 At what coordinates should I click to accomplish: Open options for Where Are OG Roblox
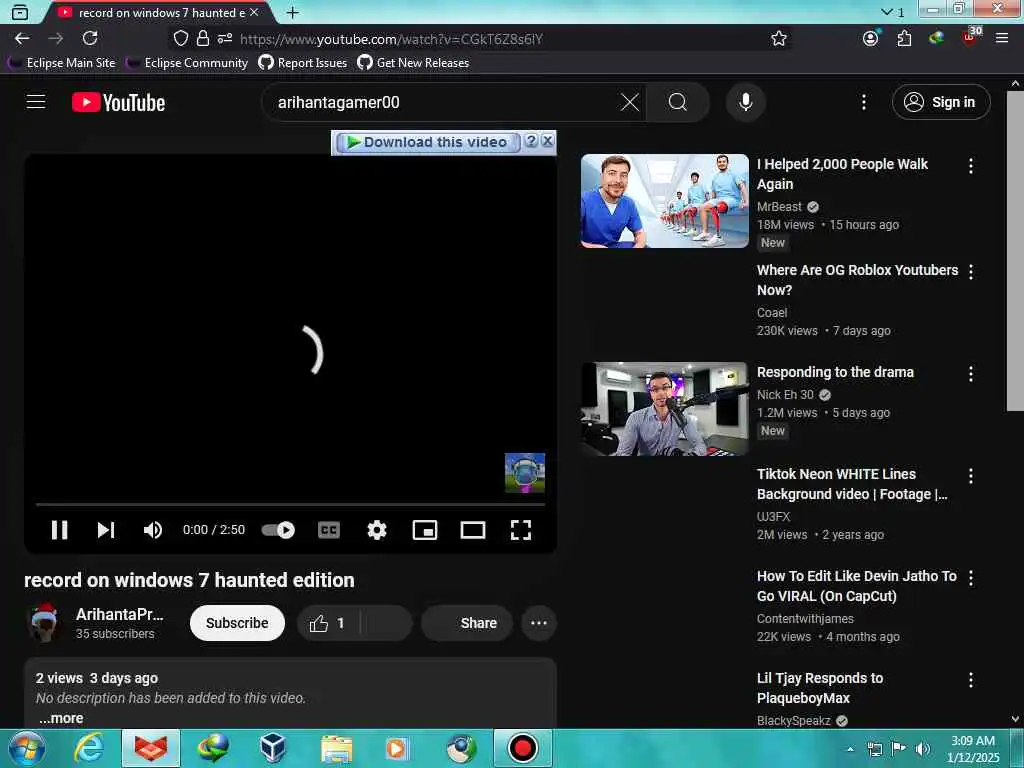tap(970, 272)
